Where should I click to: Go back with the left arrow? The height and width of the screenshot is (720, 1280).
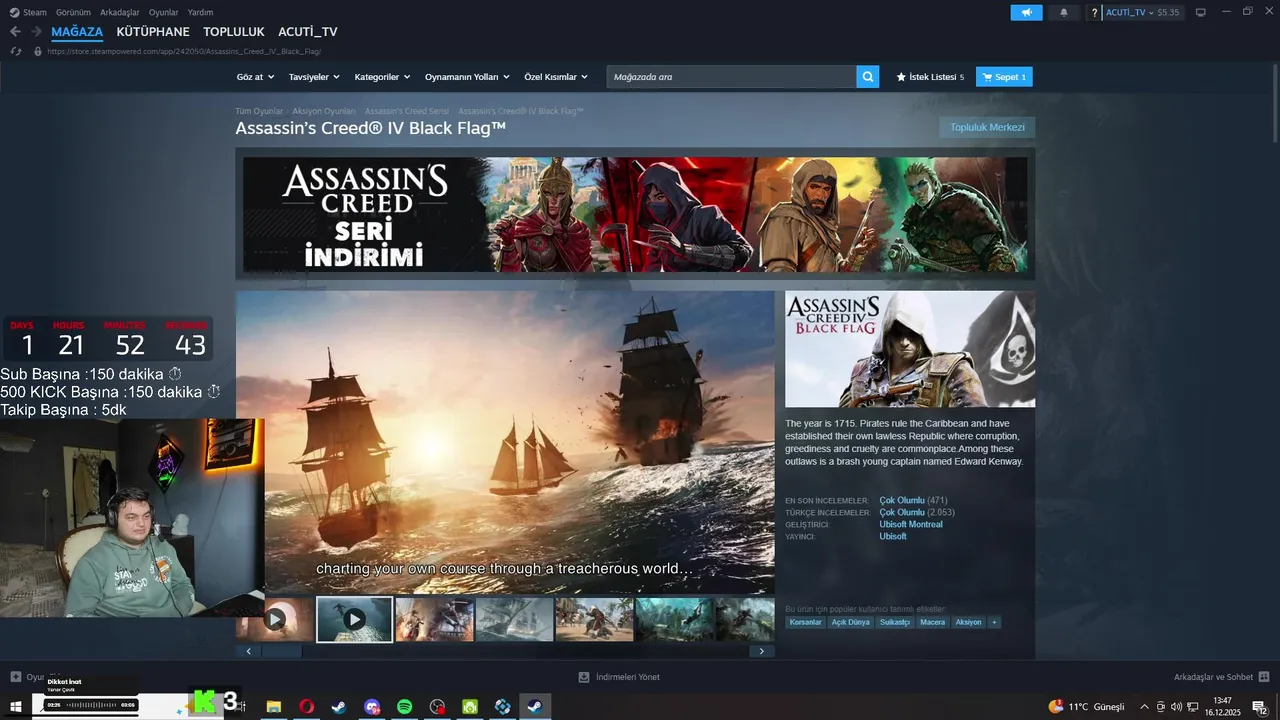coord(15,32)
